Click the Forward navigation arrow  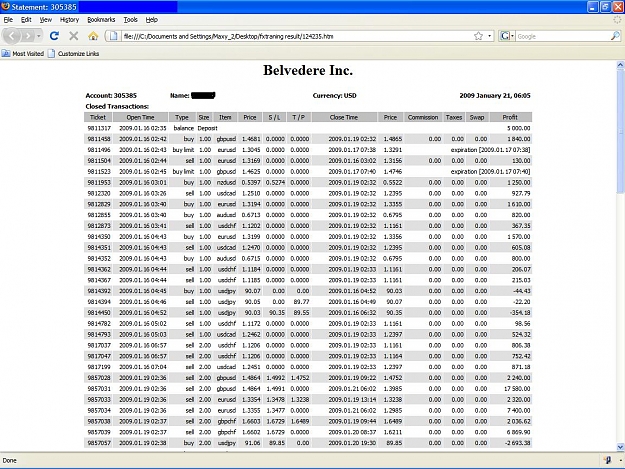[28, 36]
